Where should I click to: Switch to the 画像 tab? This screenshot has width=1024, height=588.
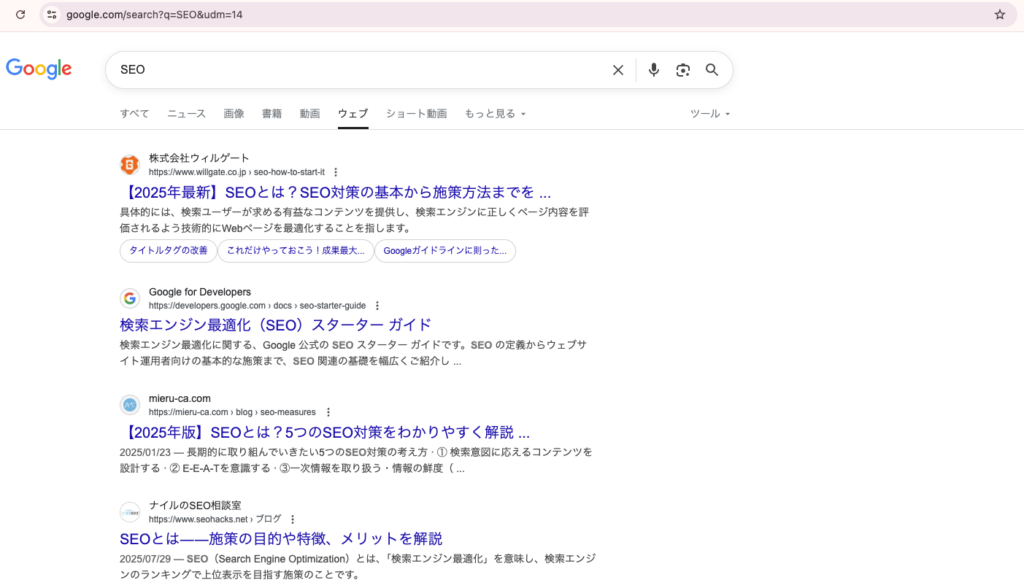[234, 114]
